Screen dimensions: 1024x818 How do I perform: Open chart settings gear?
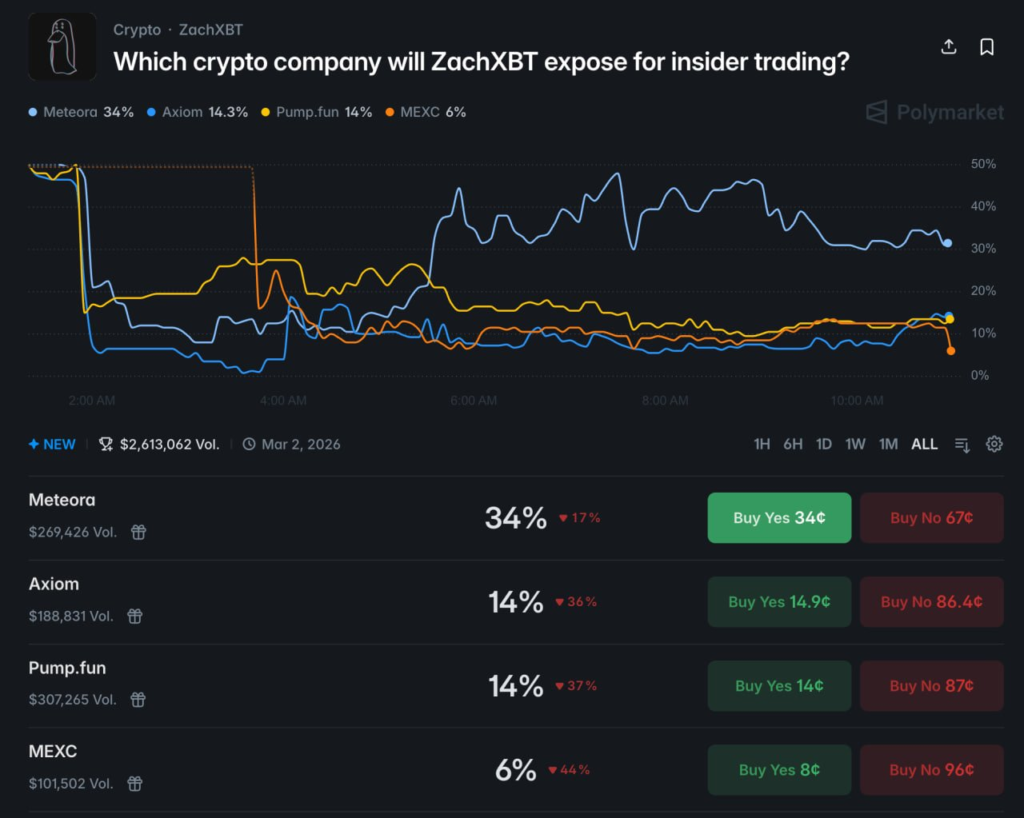[x=994, y=444]
